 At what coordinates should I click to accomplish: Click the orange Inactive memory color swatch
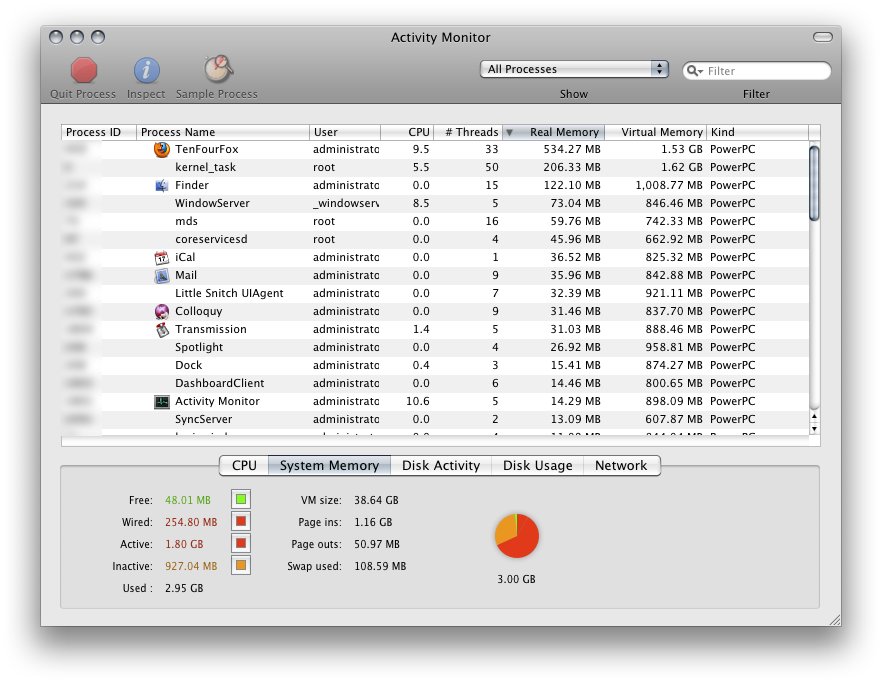pos(241,565)
